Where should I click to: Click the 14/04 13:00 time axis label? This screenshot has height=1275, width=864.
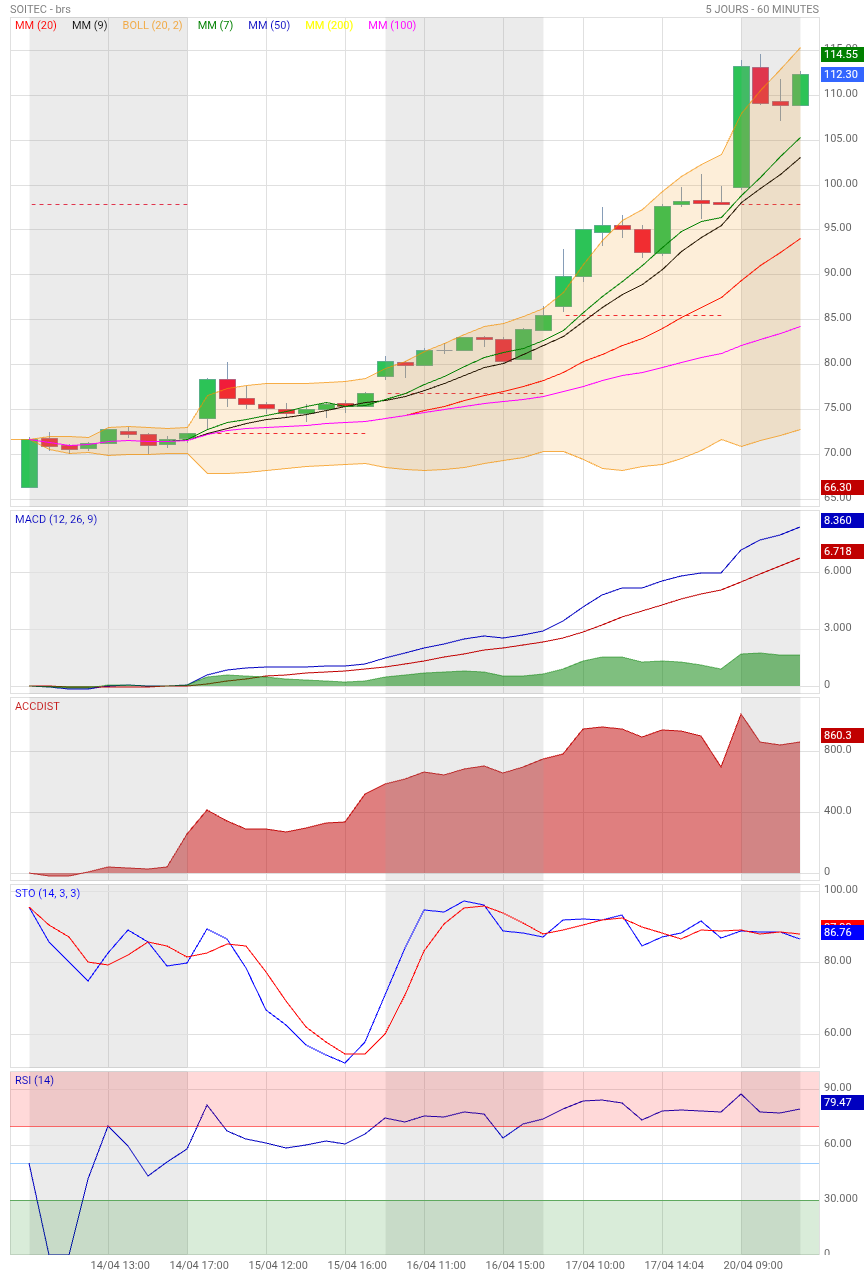coord(120,1265)
